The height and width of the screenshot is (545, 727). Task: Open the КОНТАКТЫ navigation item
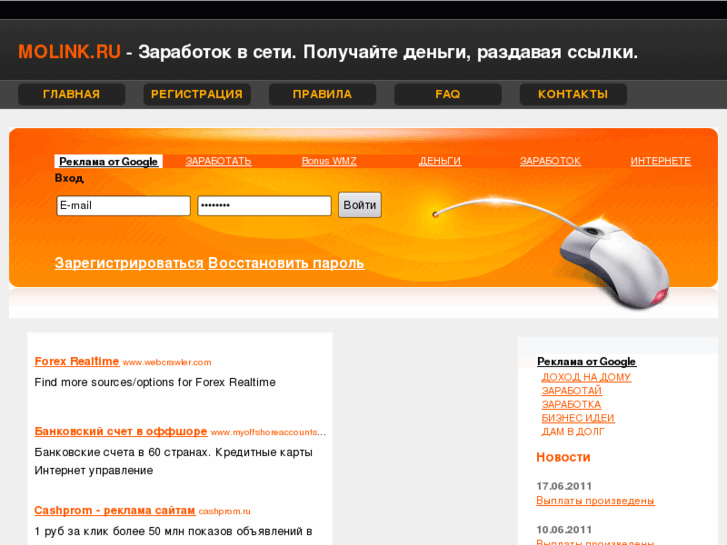[x=573, y=94]
